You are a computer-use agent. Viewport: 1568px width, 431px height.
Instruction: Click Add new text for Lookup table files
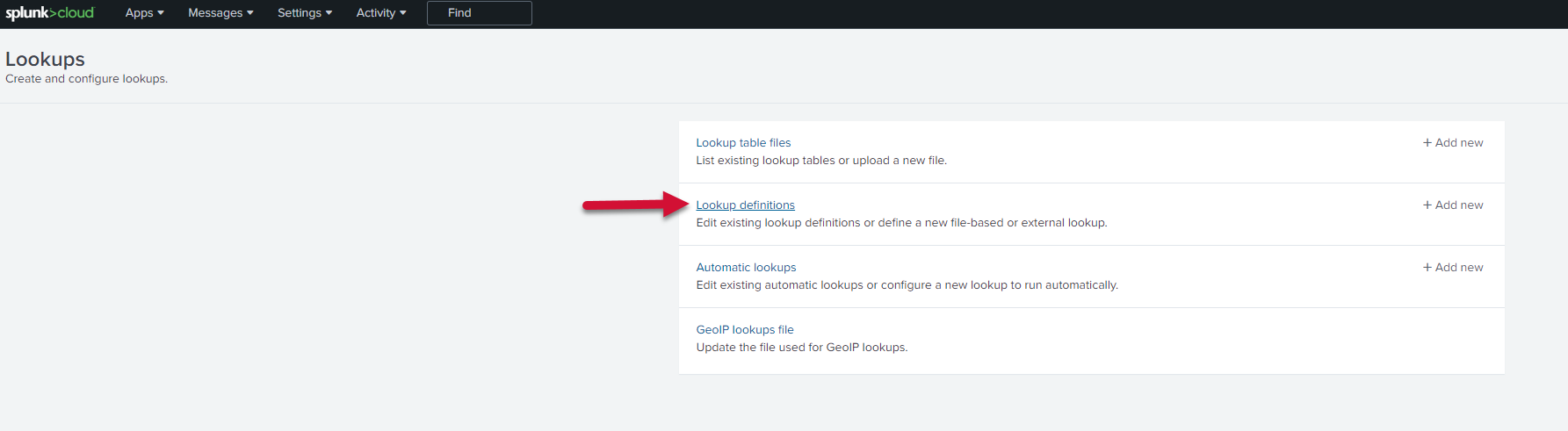(1459, 143)
